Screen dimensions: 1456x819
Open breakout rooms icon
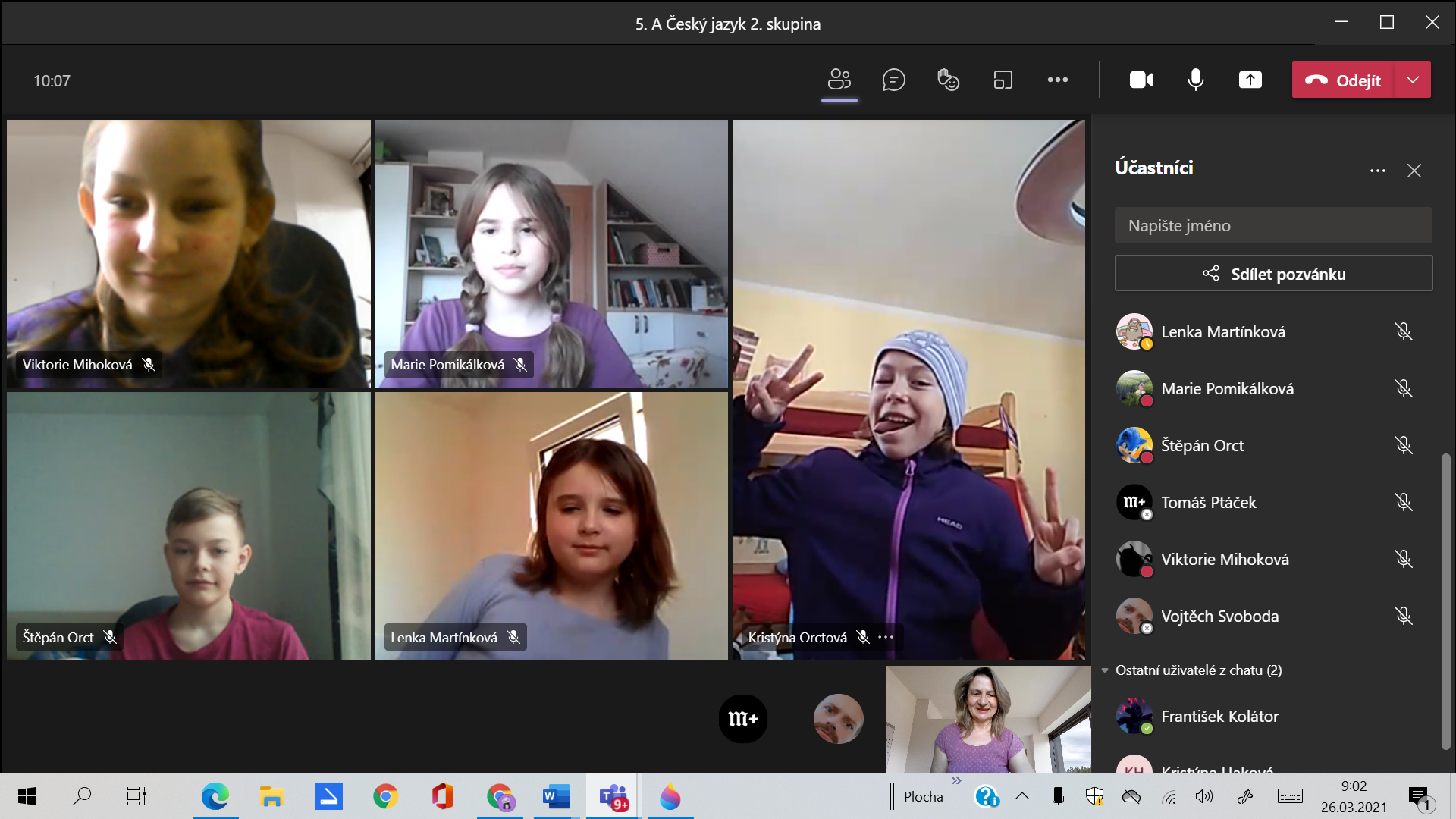(1003, 80)
